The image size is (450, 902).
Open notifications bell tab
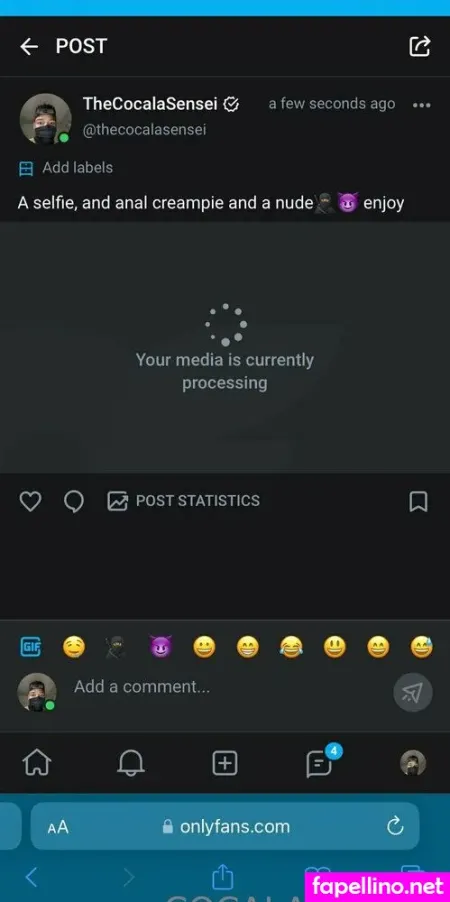point(131,763)
